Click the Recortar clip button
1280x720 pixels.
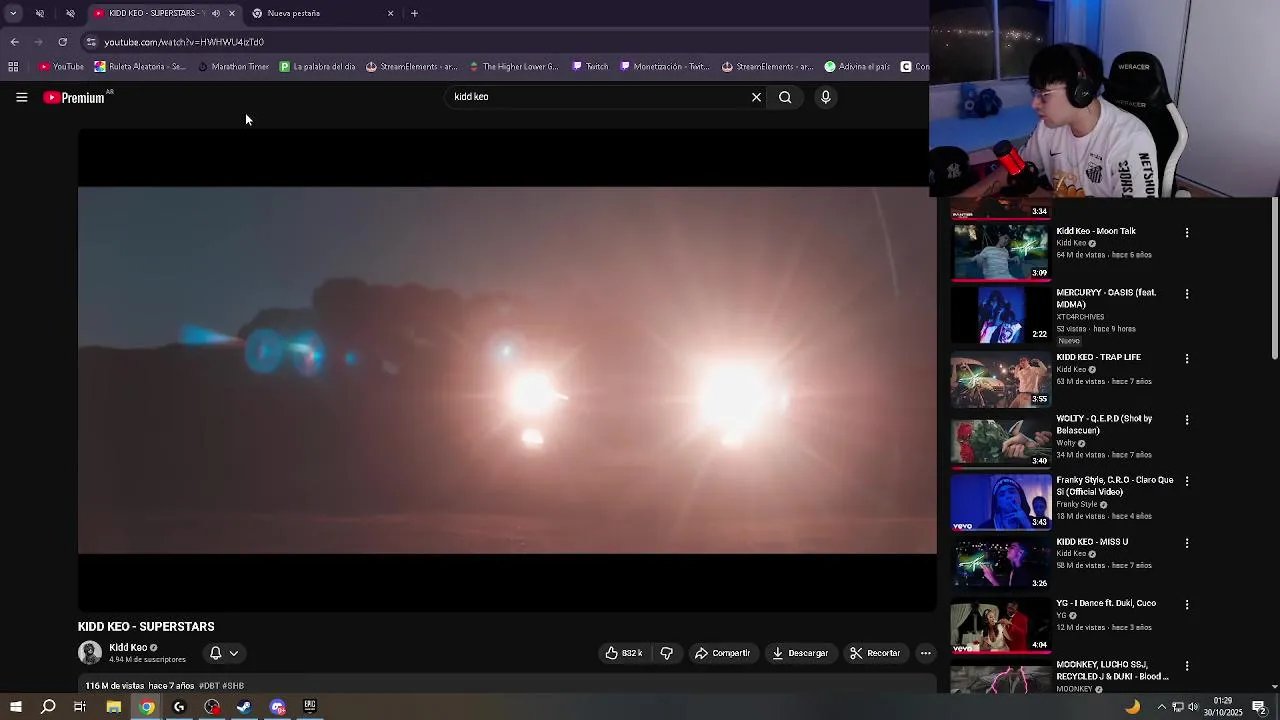[875, 653]
